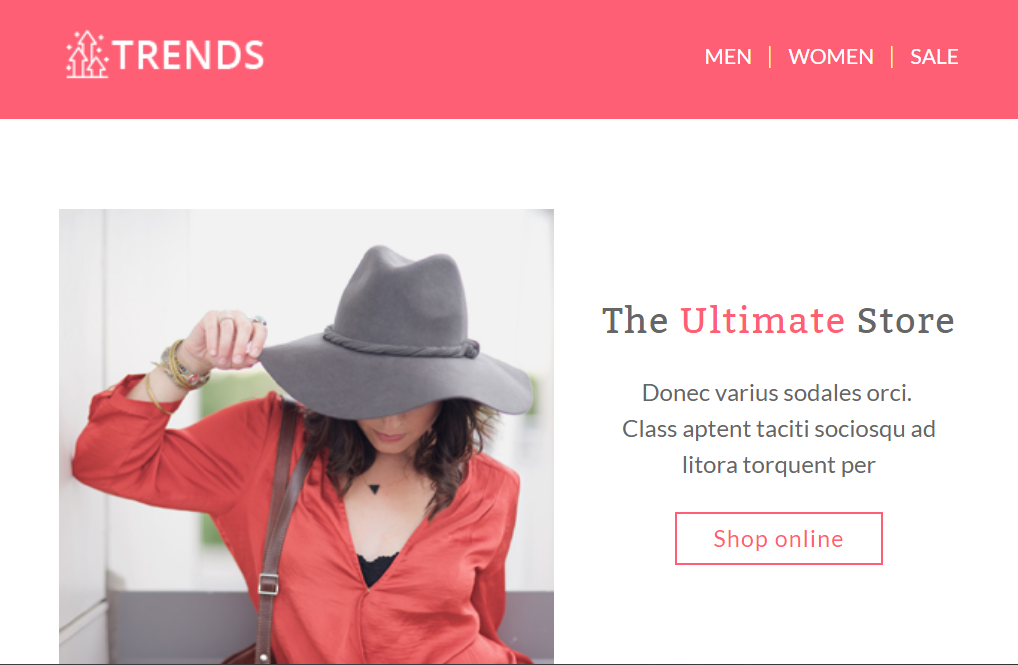The width and height of the screenshot is (1018, 665).
Task: Open the WOMEN navigation menu item
Action: pos(831,57)
